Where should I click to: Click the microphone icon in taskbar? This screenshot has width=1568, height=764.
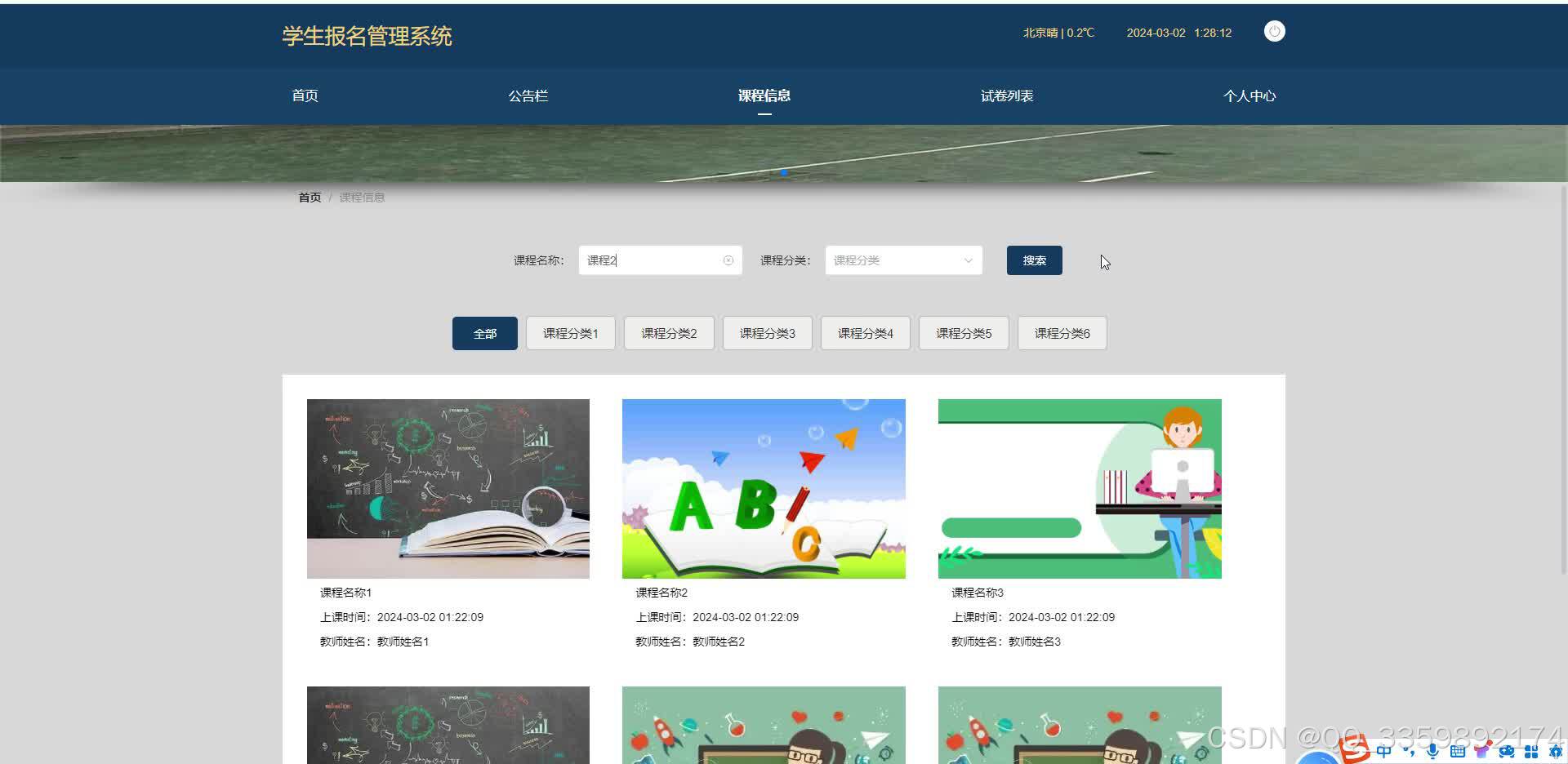pos(1432,751)
